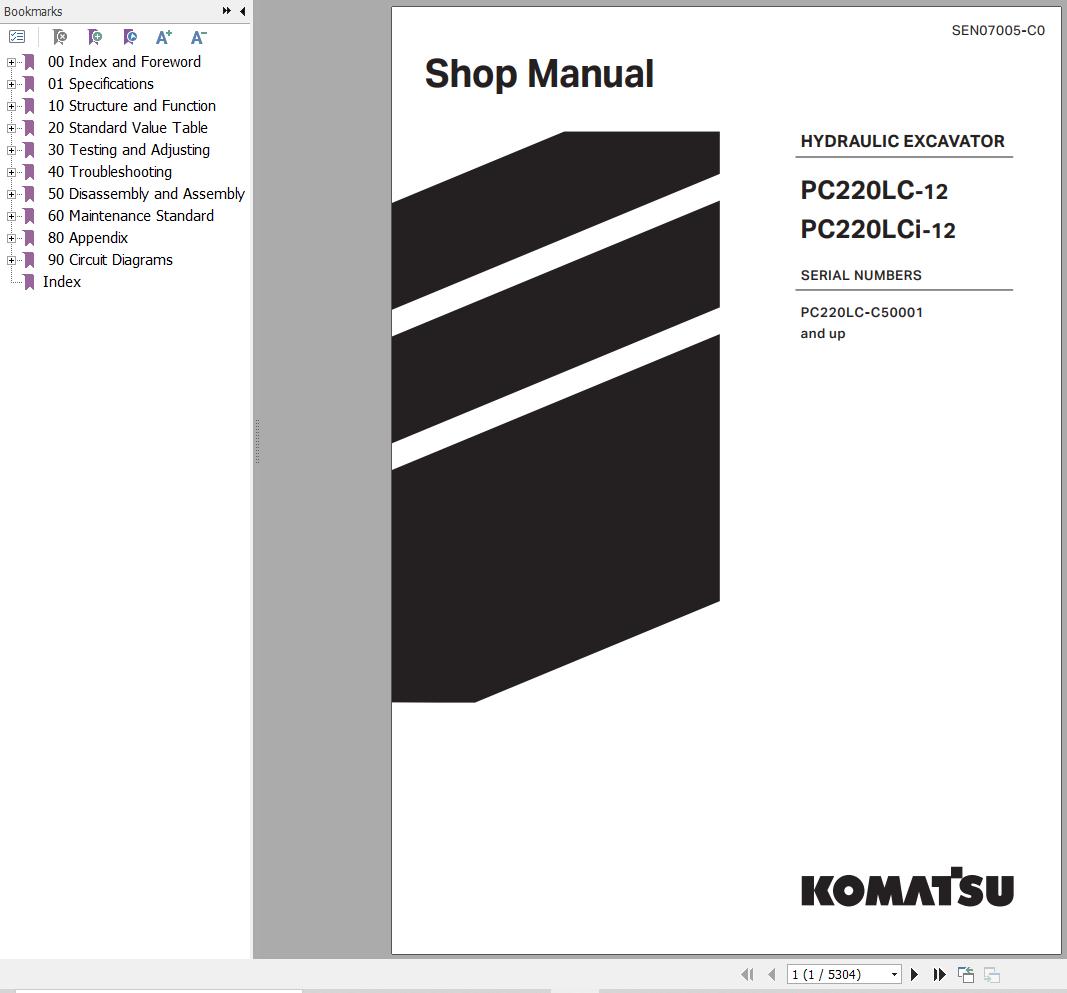Go to the previous page
Viewport: 1067px width, 993px height.
[771, 975]
